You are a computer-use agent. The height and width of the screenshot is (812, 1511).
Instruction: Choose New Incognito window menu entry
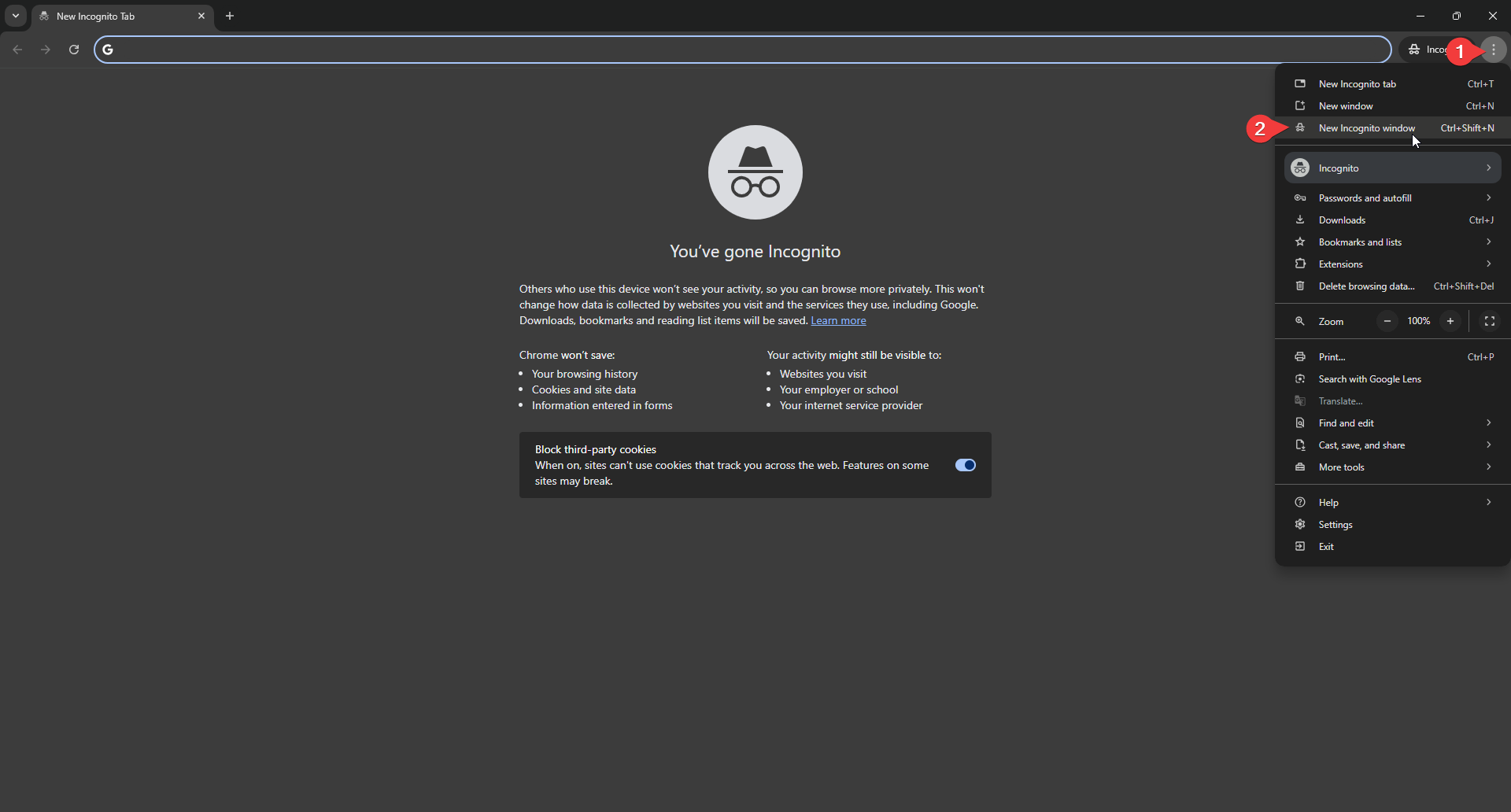tap(1393, 128)
